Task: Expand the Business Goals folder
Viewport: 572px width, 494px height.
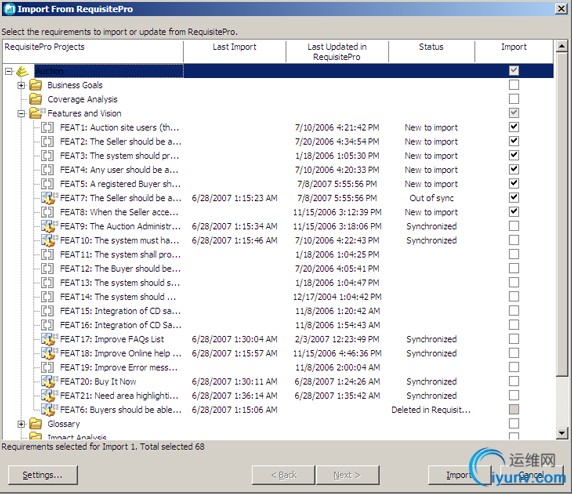Action: (21, 85)
